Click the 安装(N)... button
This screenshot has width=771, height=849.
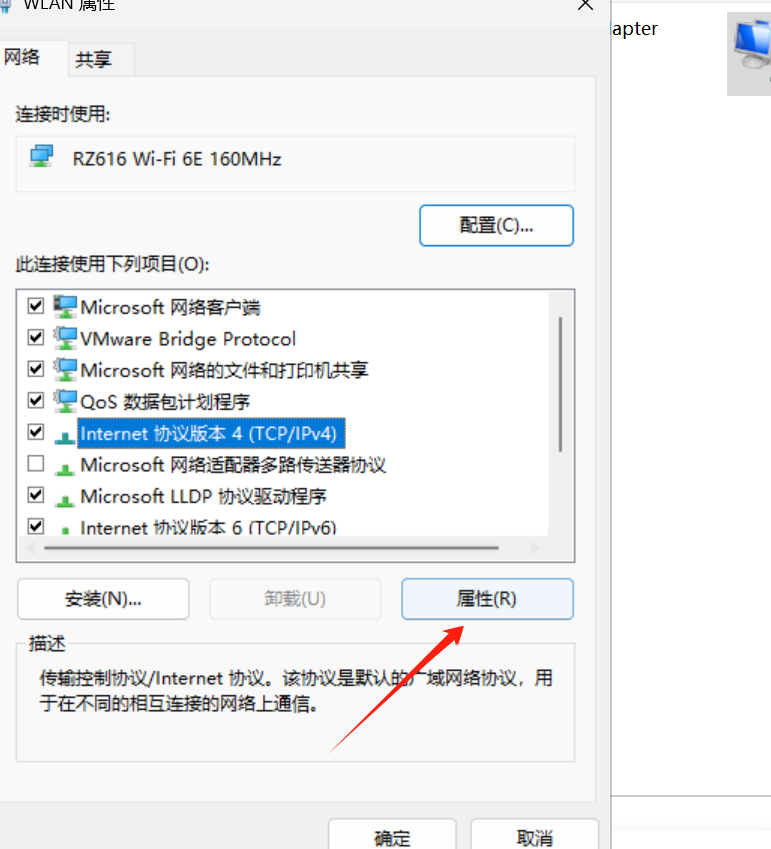103,599
